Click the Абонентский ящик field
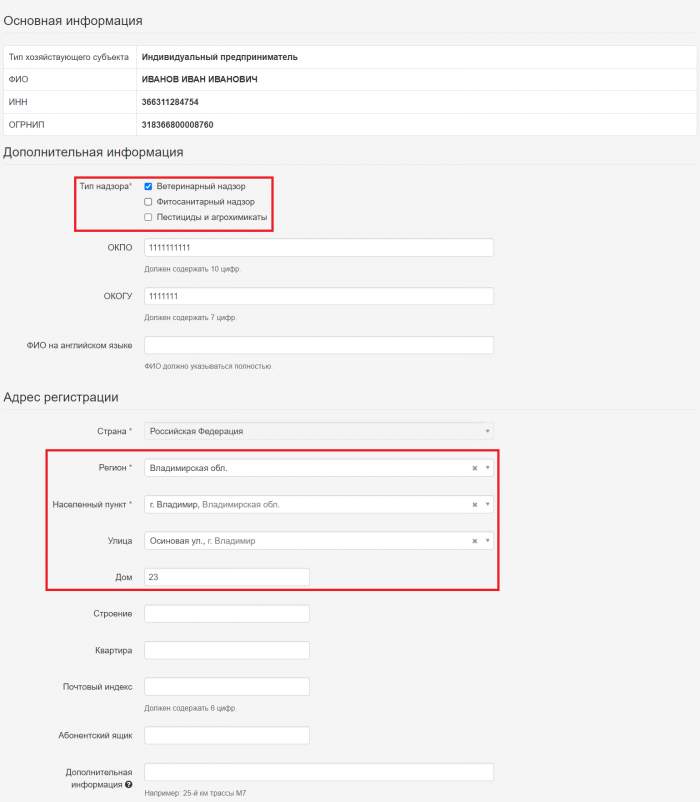 pos(226,735)
